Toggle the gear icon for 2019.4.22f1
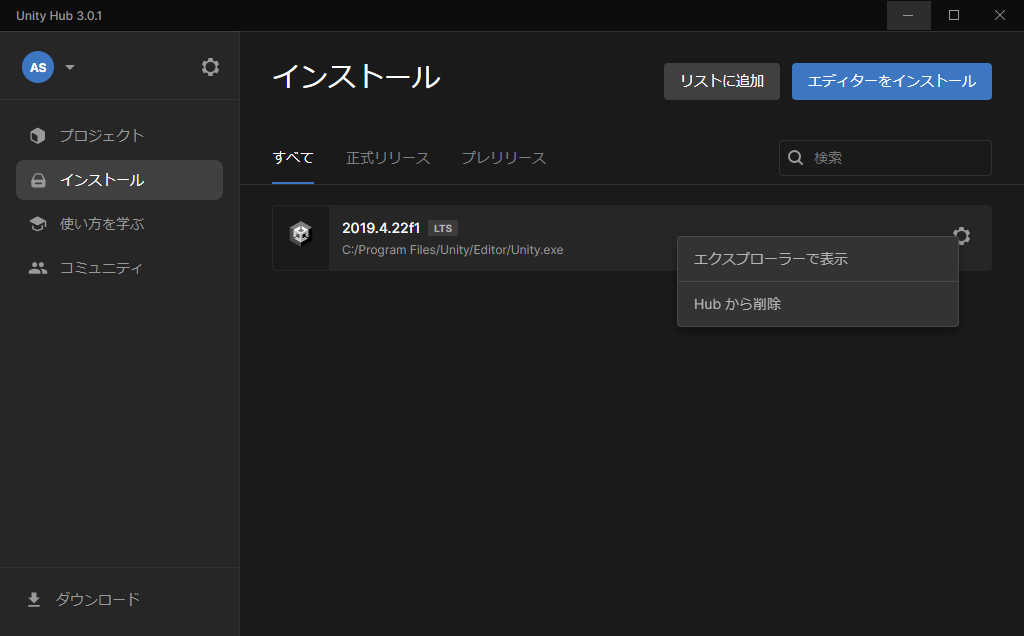 (961, 235)
